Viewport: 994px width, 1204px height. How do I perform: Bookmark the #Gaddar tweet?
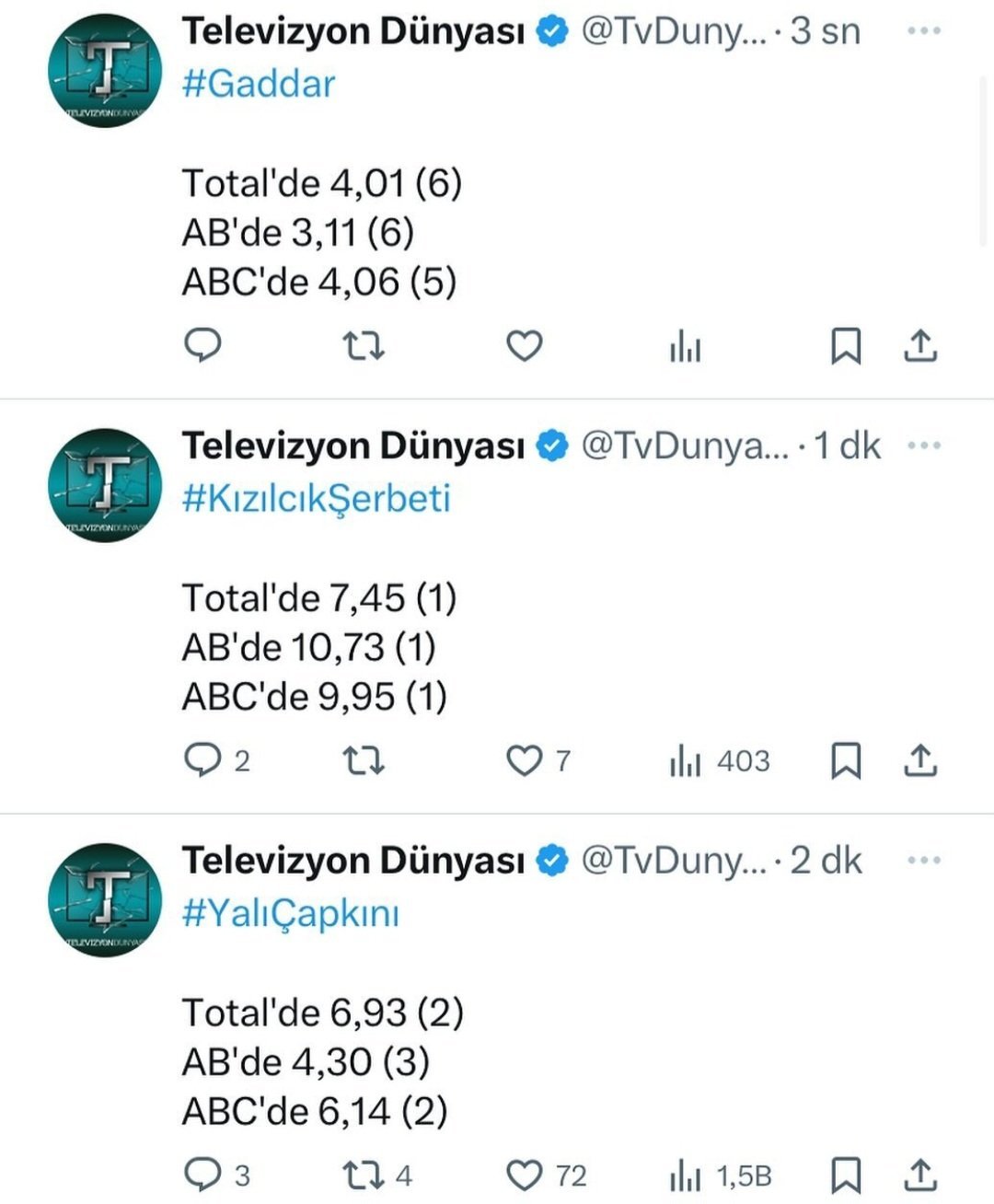coord(846,346)
